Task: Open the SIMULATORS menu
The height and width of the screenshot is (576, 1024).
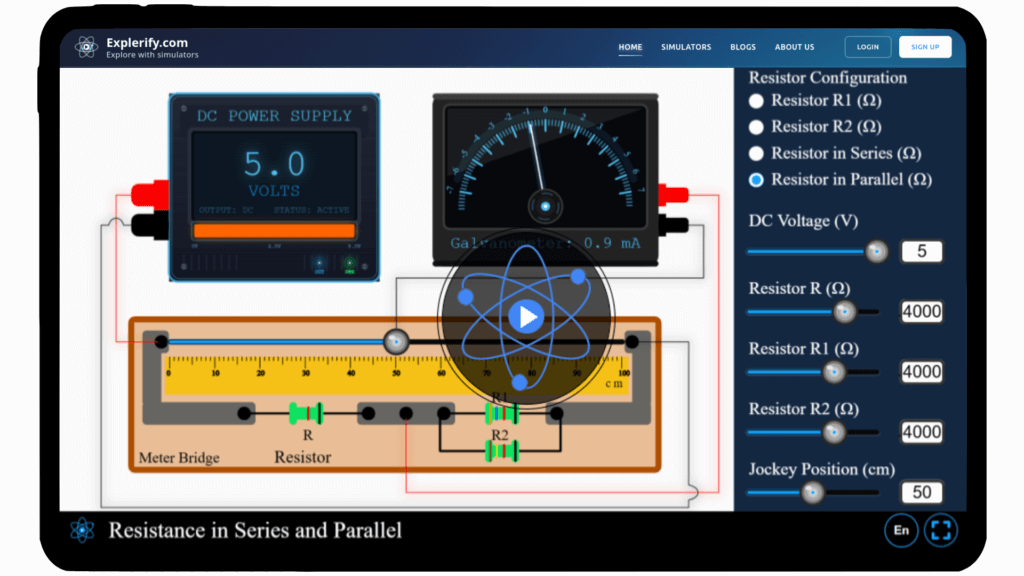Action: tap(686, 46)
